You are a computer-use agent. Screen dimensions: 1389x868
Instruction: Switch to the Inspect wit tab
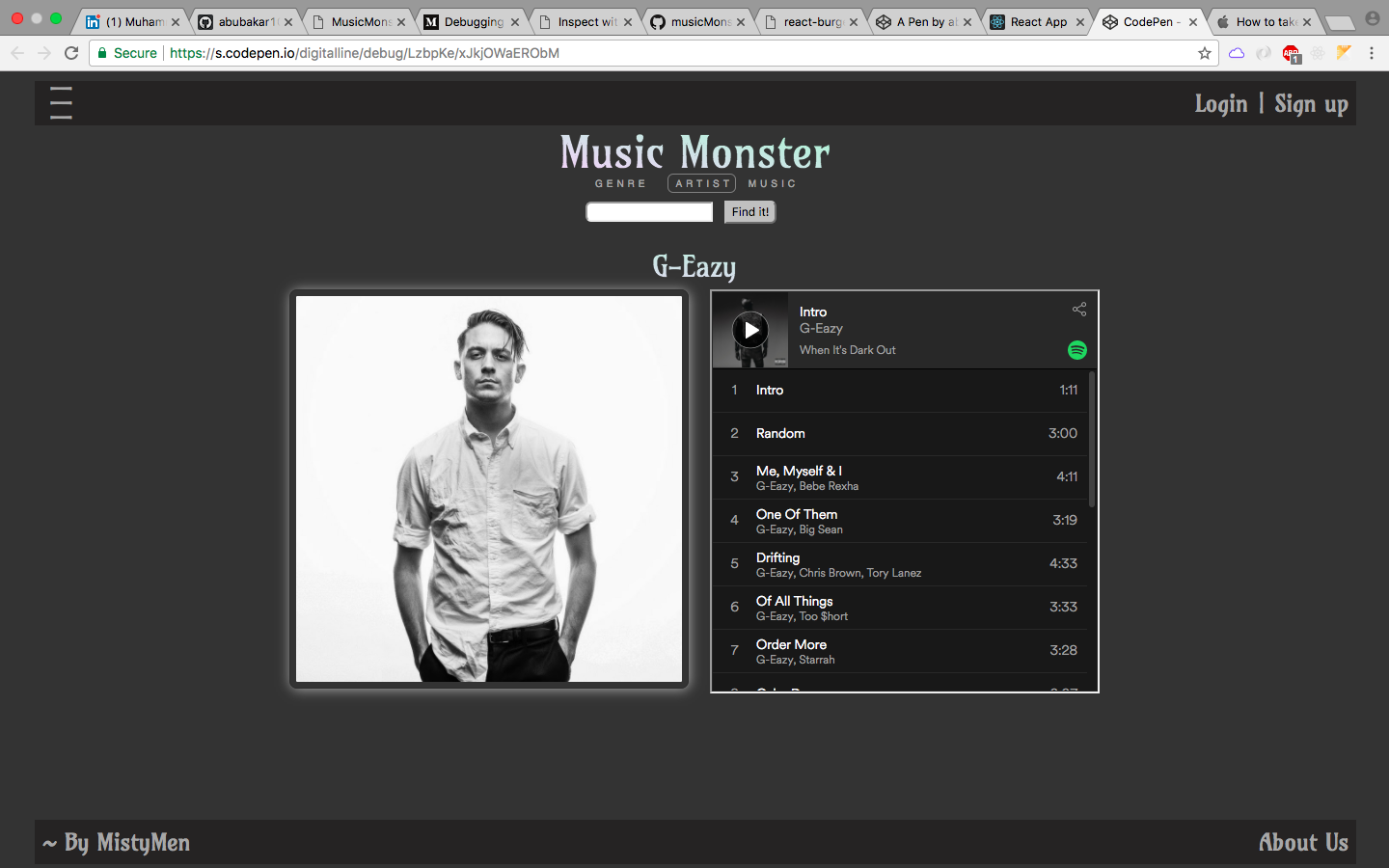[x=586, y=22]
